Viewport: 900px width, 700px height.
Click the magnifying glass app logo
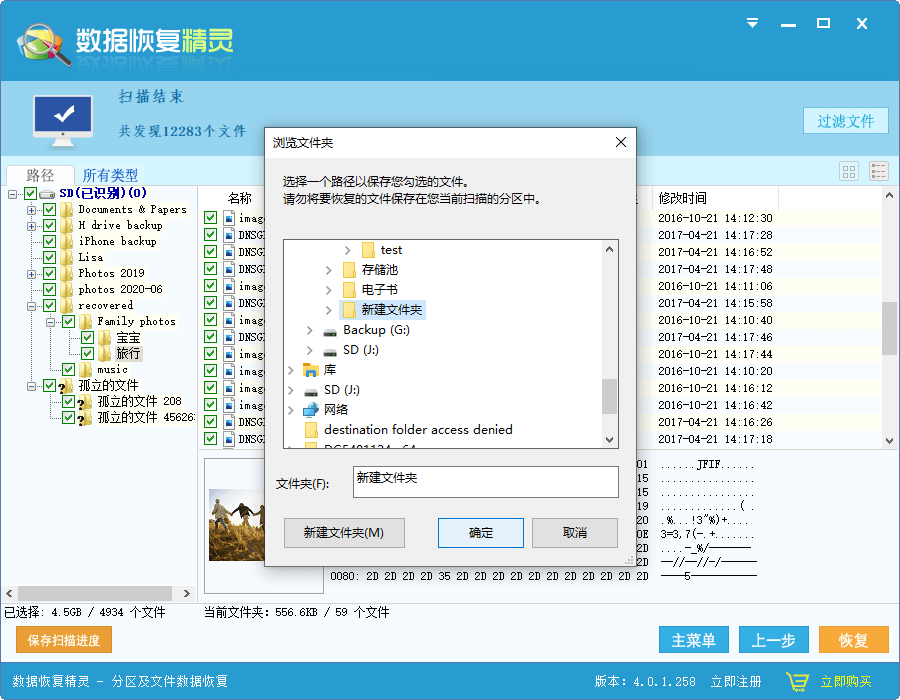pos(38,44)
